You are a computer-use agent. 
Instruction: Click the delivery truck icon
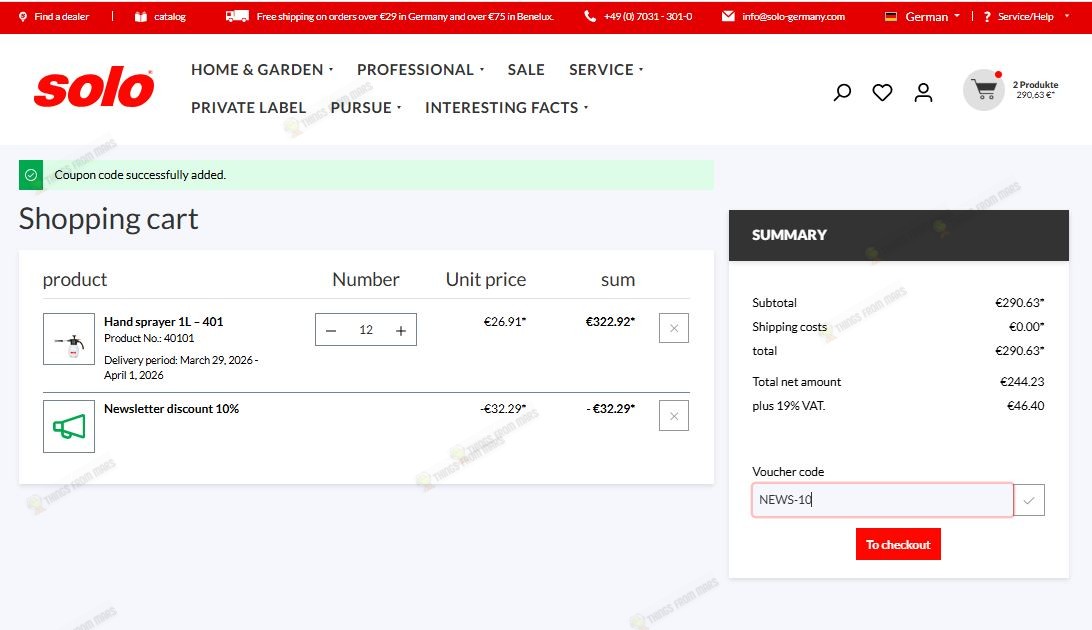pyautogui.click(x=237, y=16)
